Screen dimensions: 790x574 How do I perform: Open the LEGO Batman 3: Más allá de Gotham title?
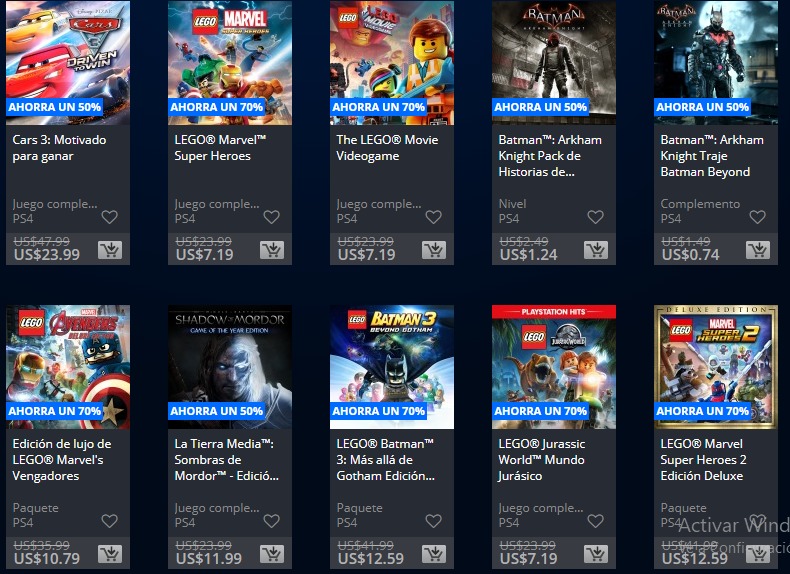coord(385,460)
